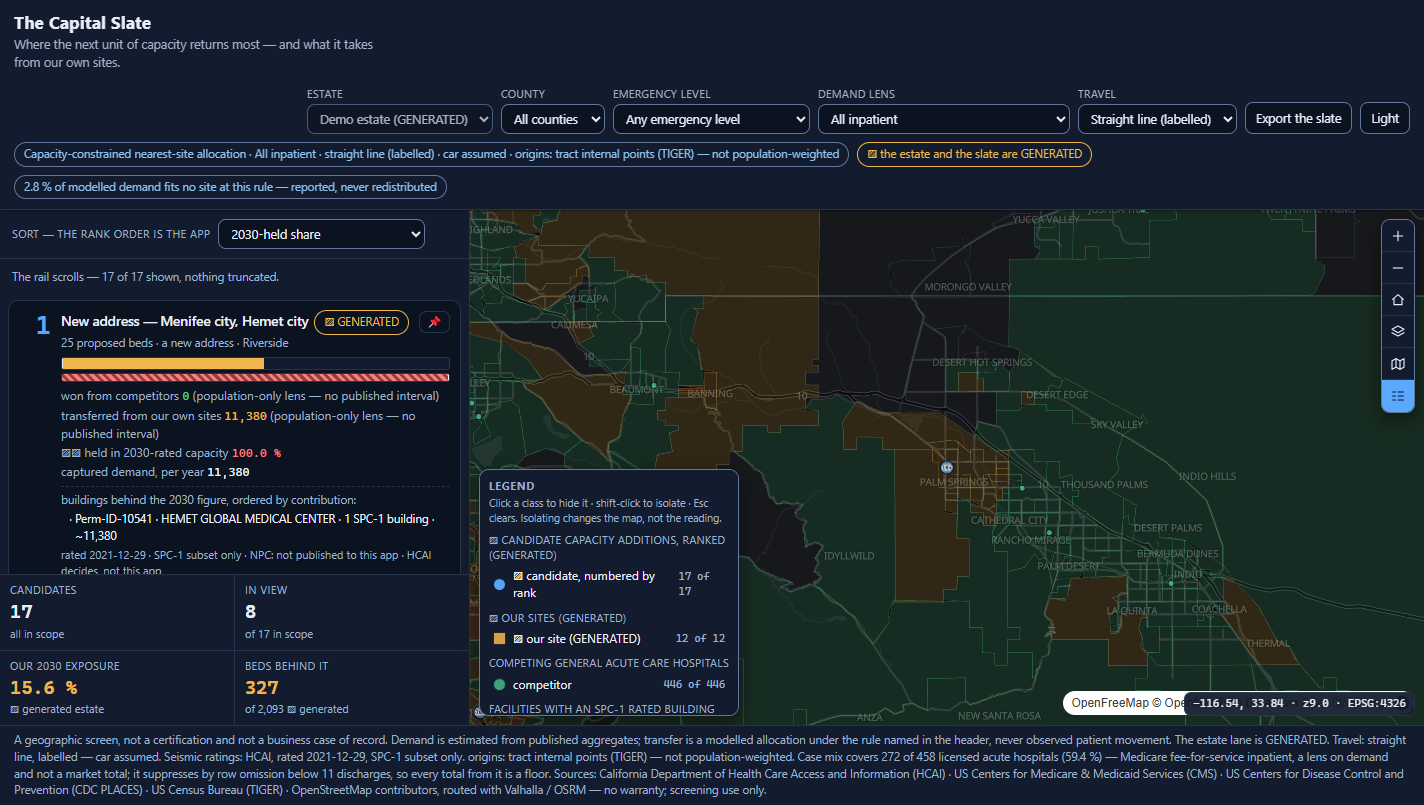1424x805 pixels.
Task: Zoom in on the map
Action: pos(1397,236)
